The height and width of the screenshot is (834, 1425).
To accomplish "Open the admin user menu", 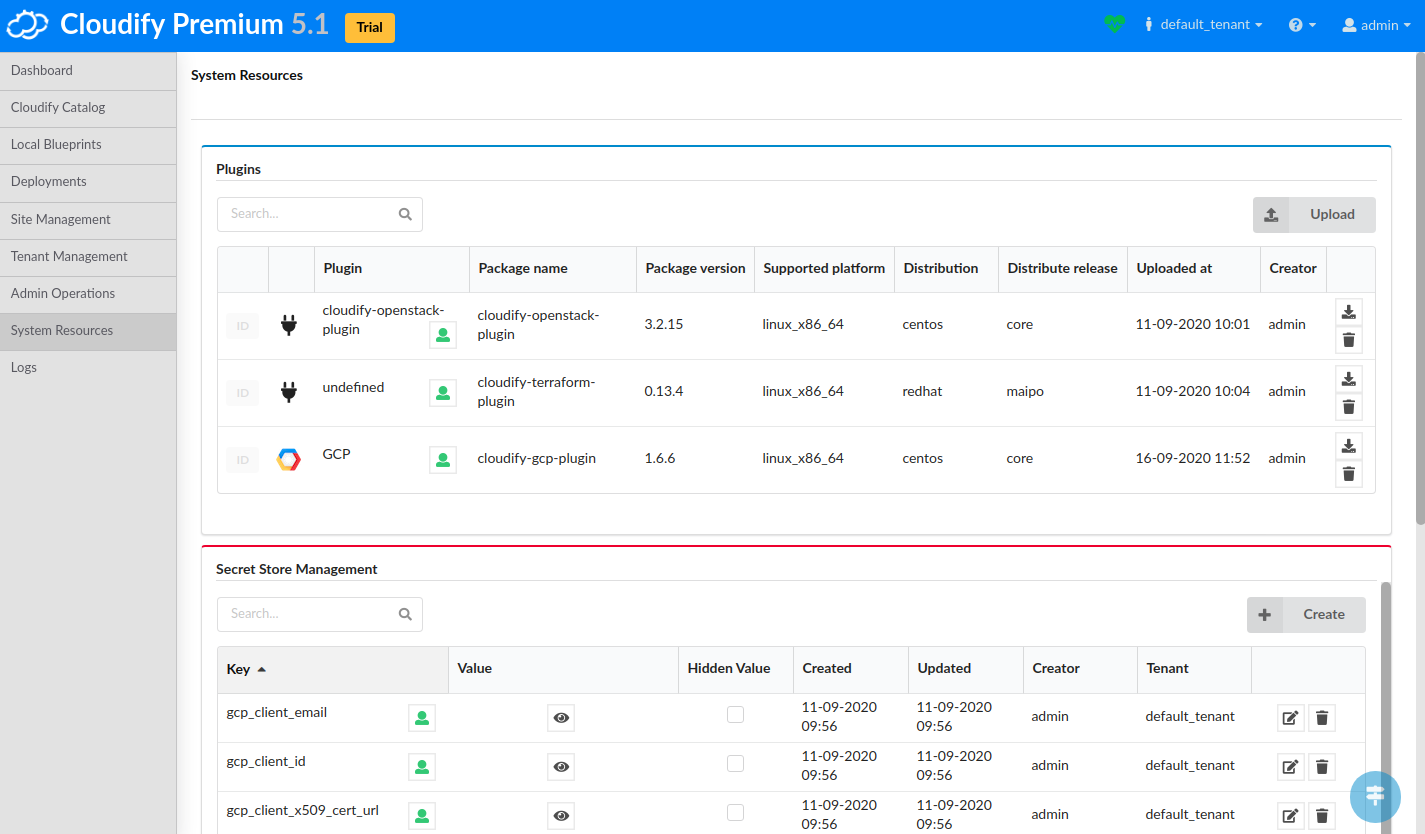I will pyautogui.click(x=1376, y=25).
